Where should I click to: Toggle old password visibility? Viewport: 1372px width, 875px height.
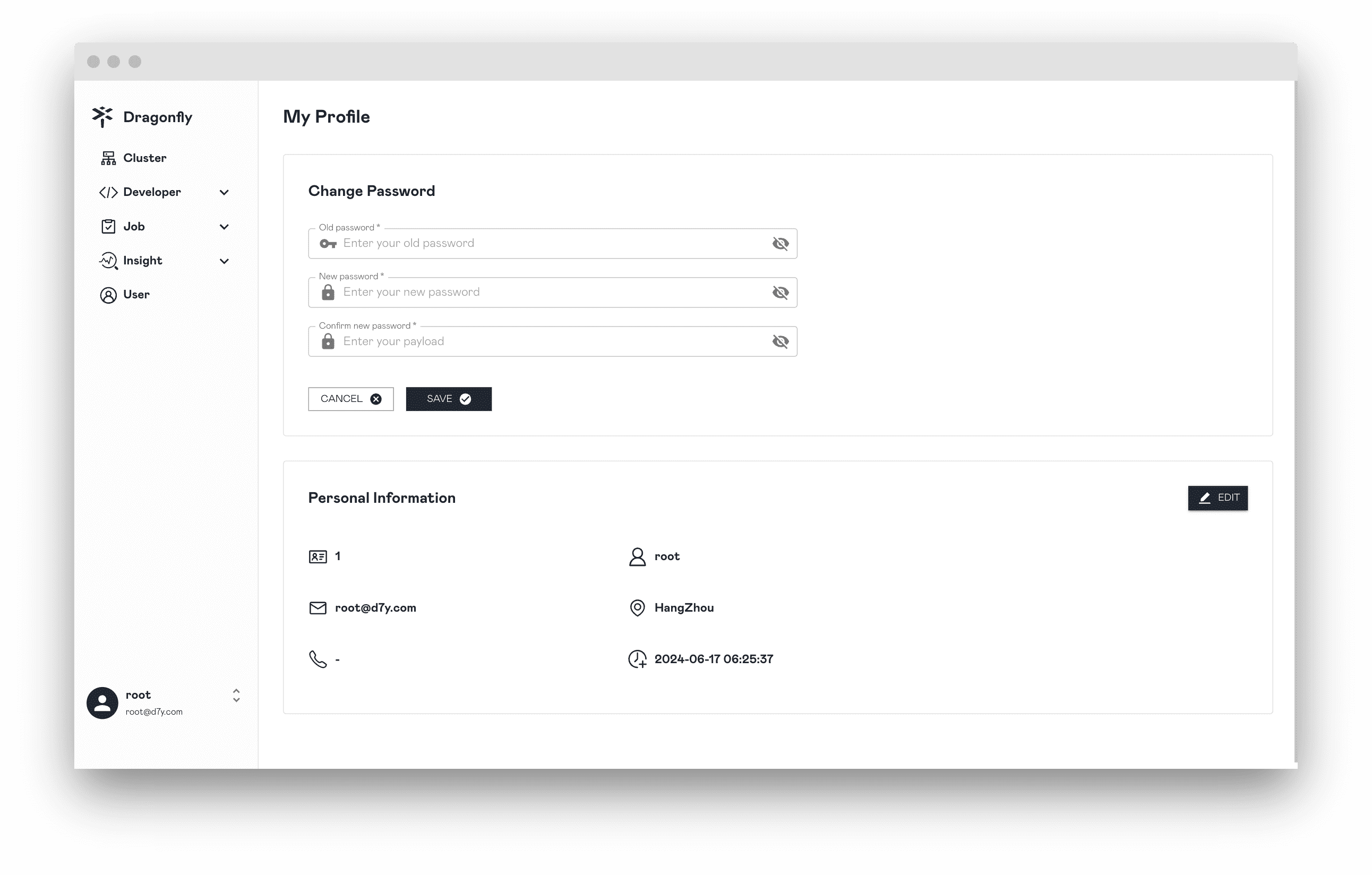pyautogui.click(x=780, y=242)
